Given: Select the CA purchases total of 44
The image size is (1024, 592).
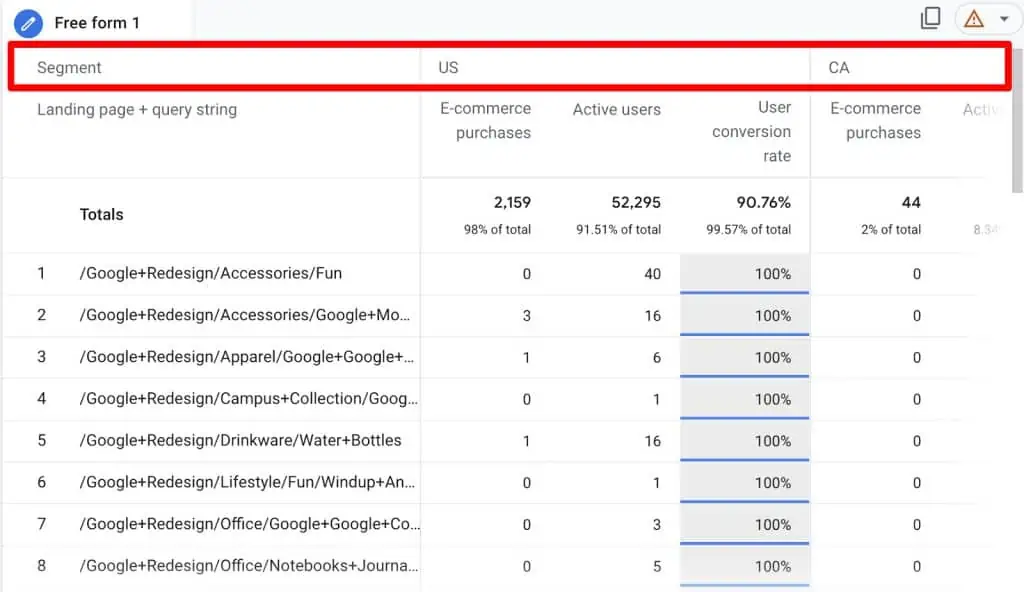Looking at the screenshot, I should 910,202.
